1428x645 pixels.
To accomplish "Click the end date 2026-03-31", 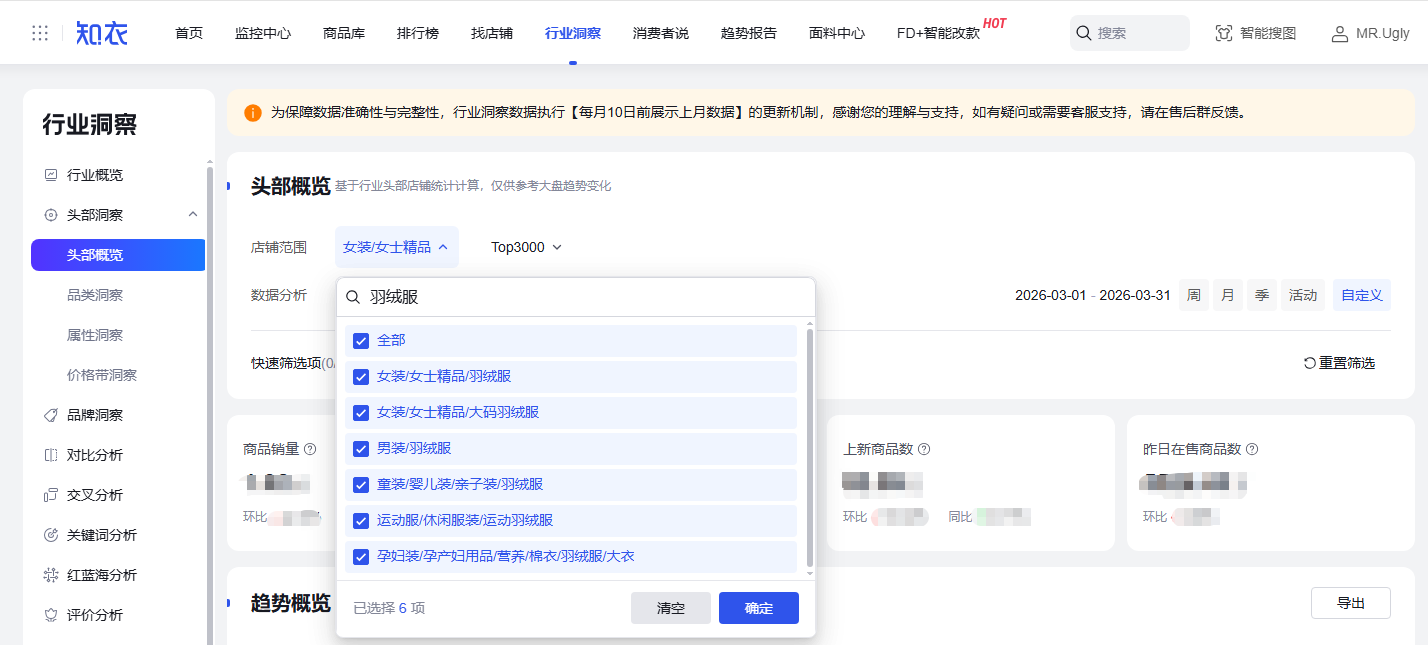I will point(1135,295).
